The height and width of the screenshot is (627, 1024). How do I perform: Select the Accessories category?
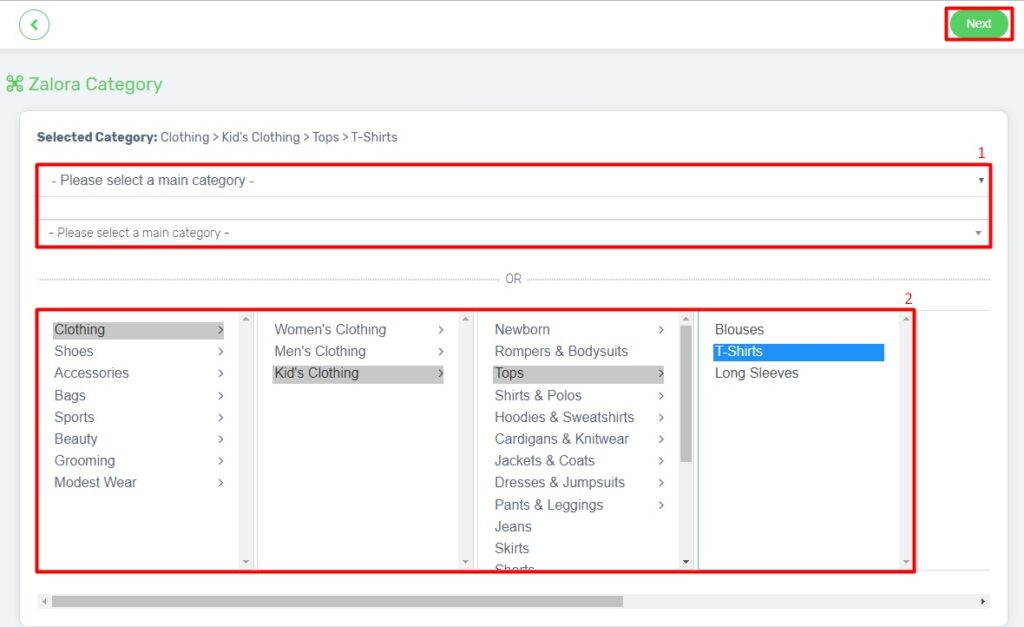138,373
